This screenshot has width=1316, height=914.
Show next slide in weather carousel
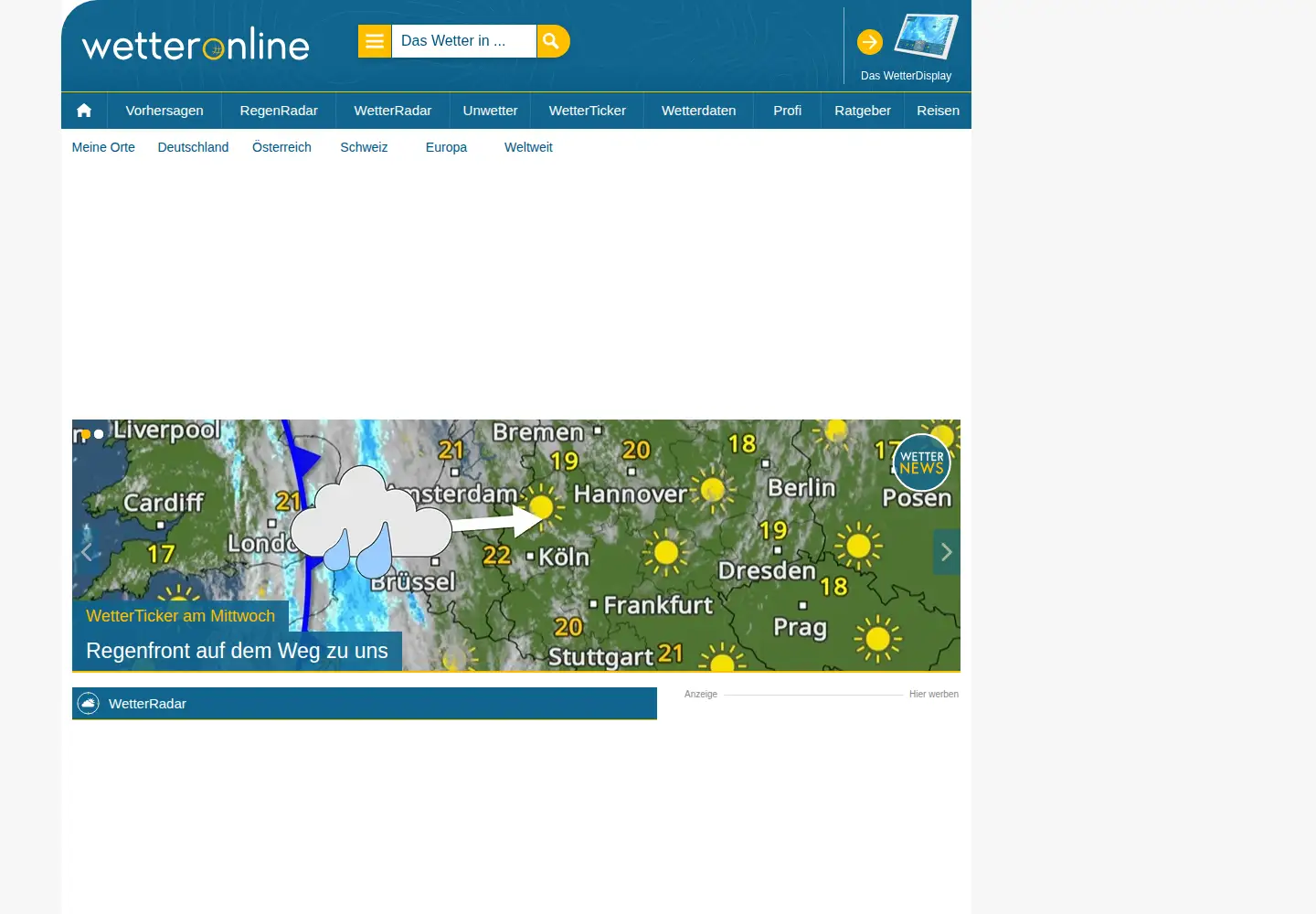[947, 552]
